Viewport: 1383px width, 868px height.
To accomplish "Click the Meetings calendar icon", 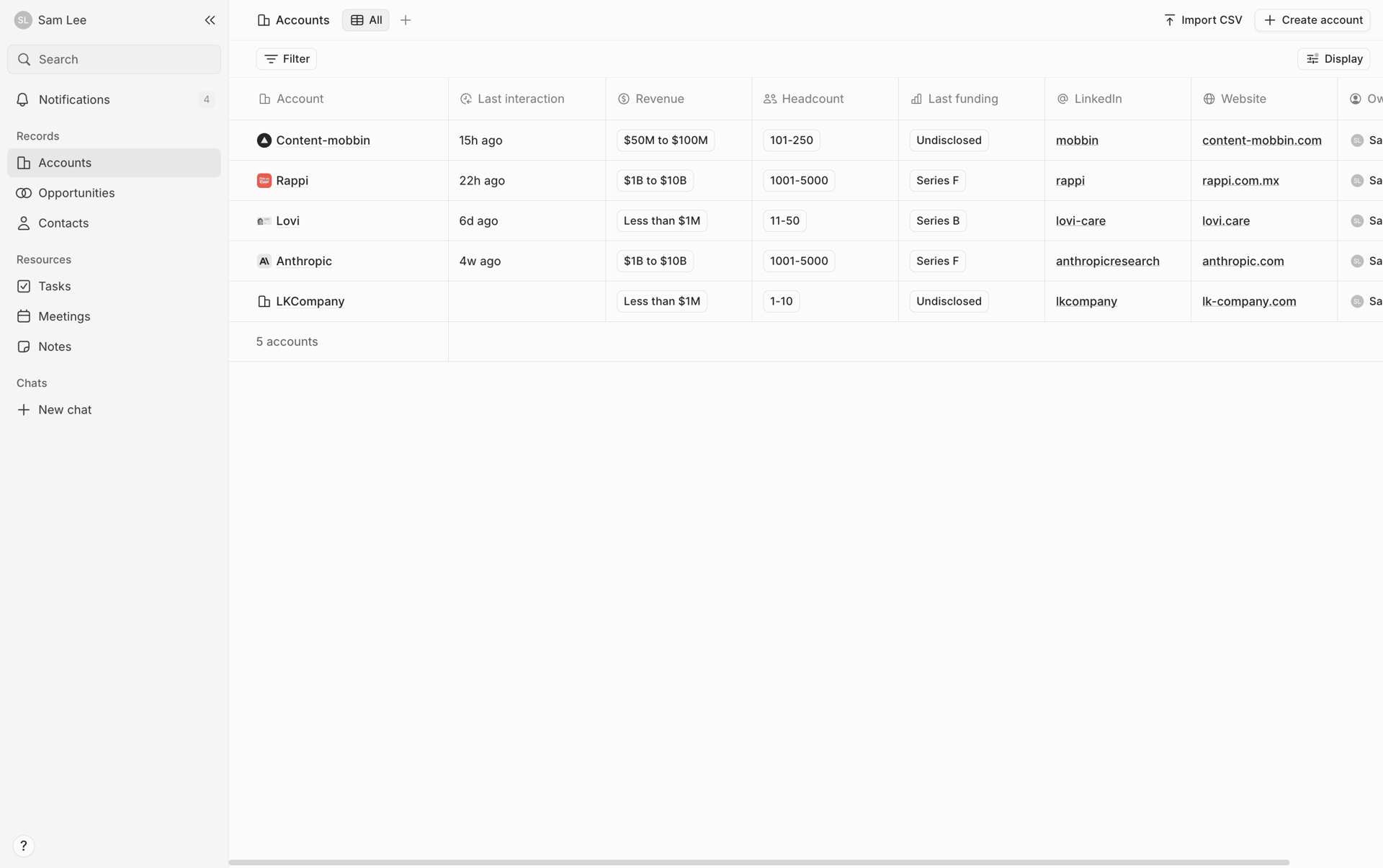I will pyautogui.click(x=24, y=316).
